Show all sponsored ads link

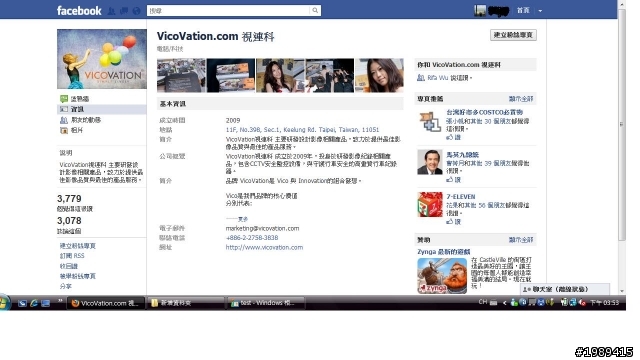pyautogui.click(x=521, y=240)
